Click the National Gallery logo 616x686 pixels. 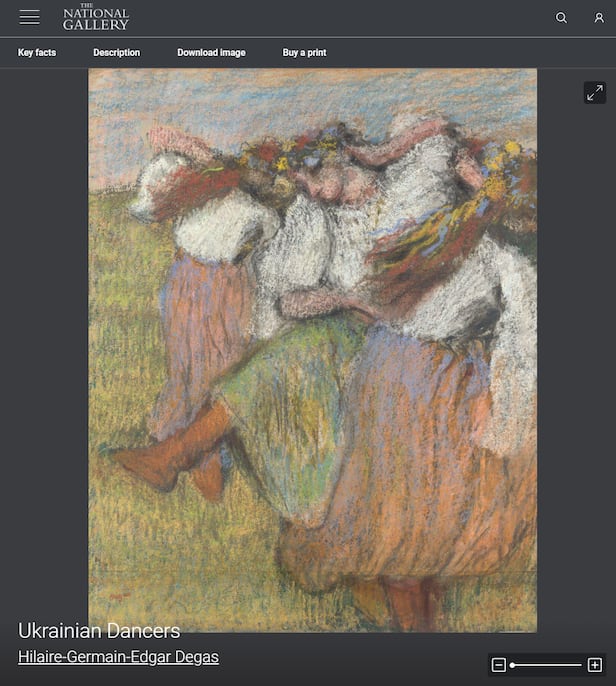96,17
